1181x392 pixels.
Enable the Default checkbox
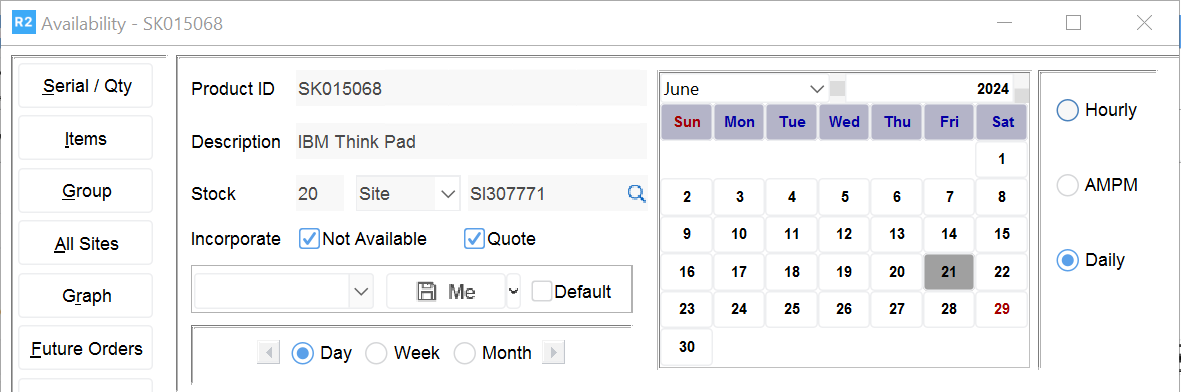pos(542,291)
